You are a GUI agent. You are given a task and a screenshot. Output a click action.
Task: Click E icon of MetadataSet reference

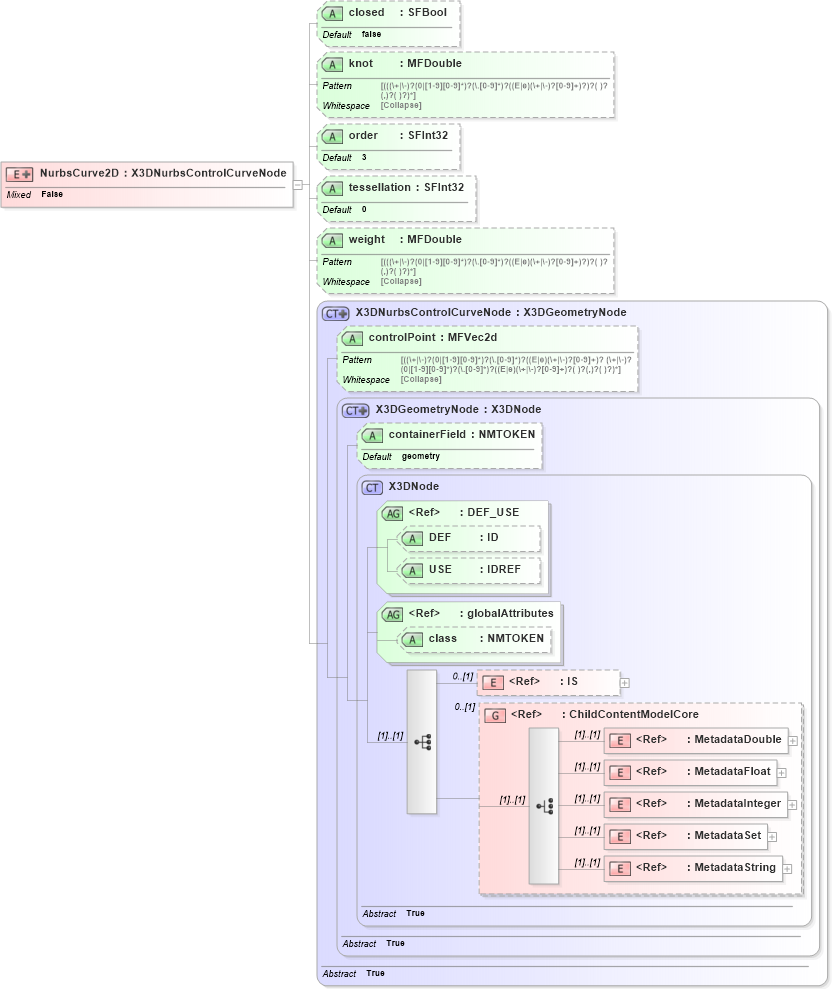click(x=620, y=836)
